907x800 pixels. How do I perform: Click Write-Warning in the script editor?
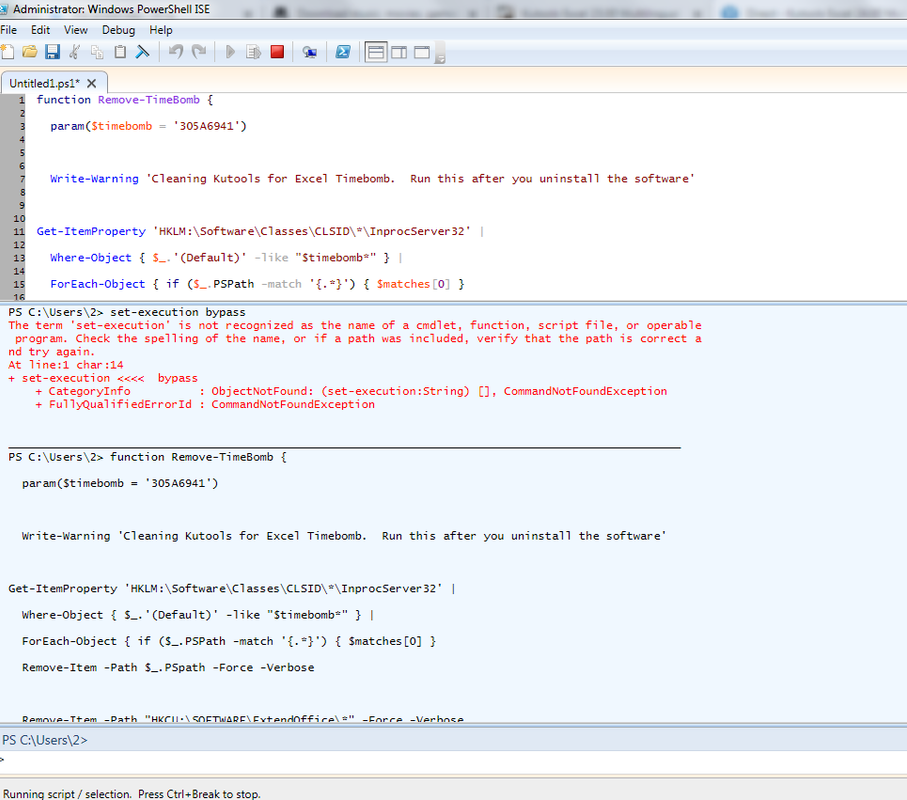[x=94, y=179]
